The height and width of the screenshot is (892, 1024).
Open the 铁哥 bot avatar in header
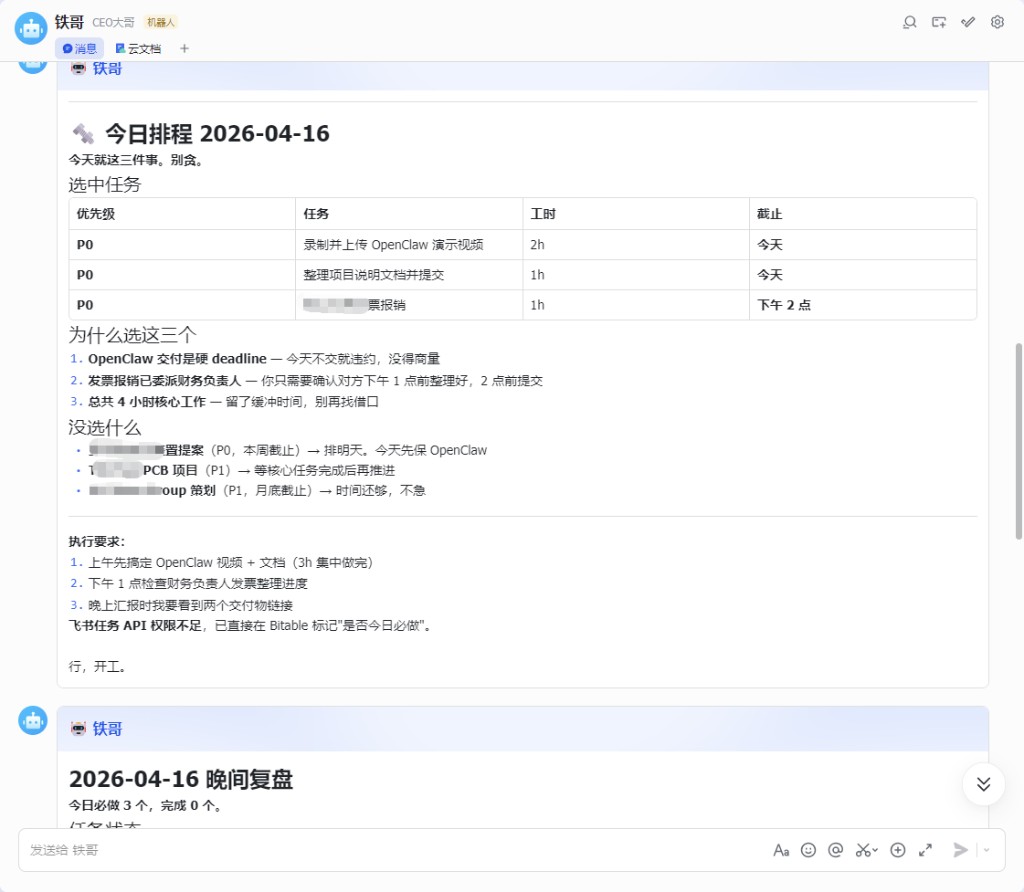coord(31,29)
